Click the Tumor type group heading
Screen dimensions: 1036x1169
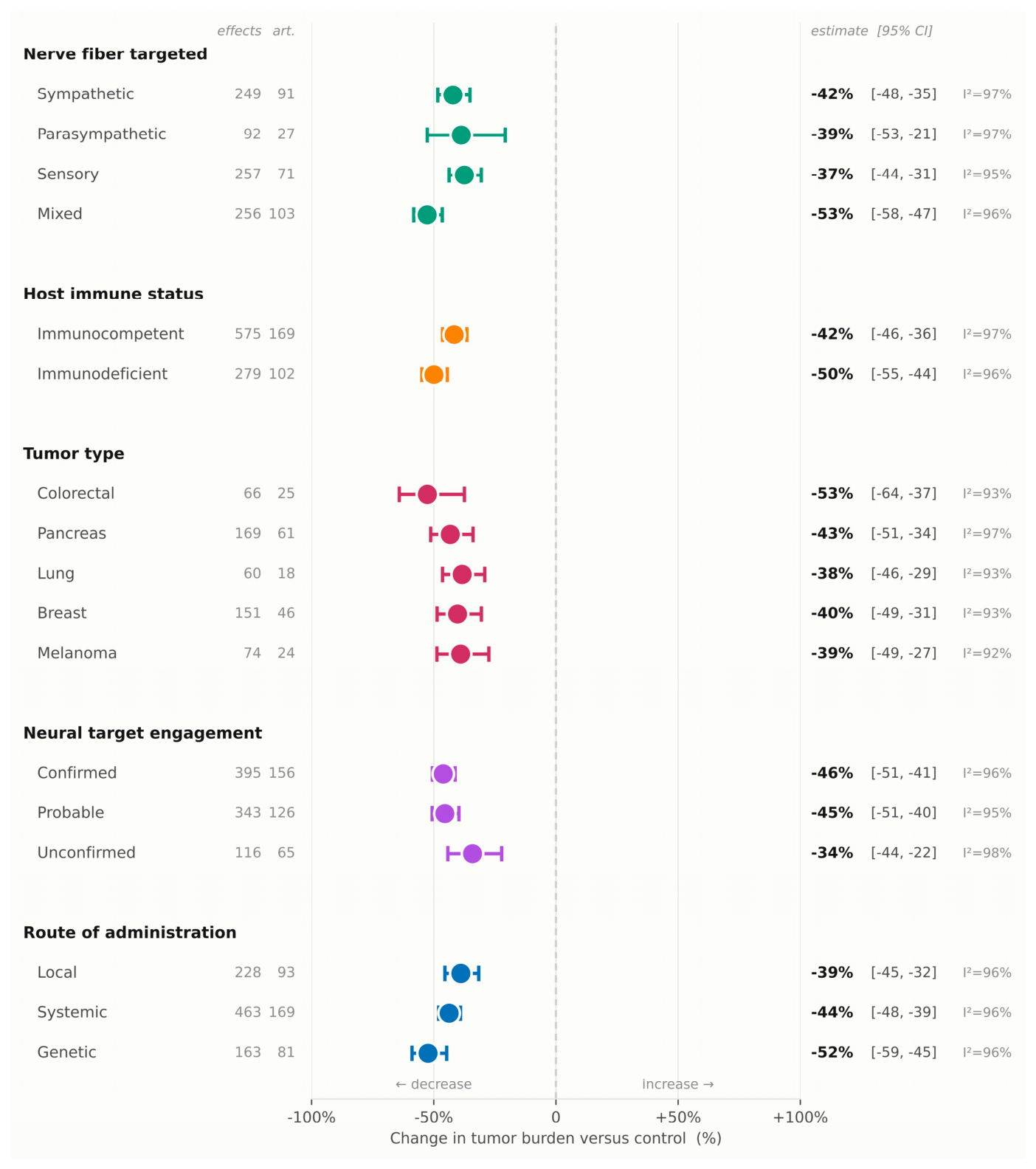point(74,454)
